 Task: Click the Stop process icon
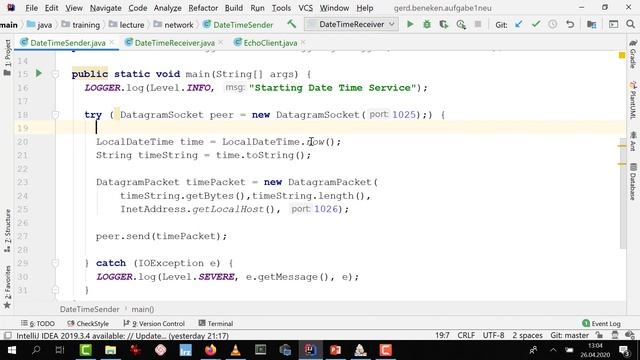[478, 24]
